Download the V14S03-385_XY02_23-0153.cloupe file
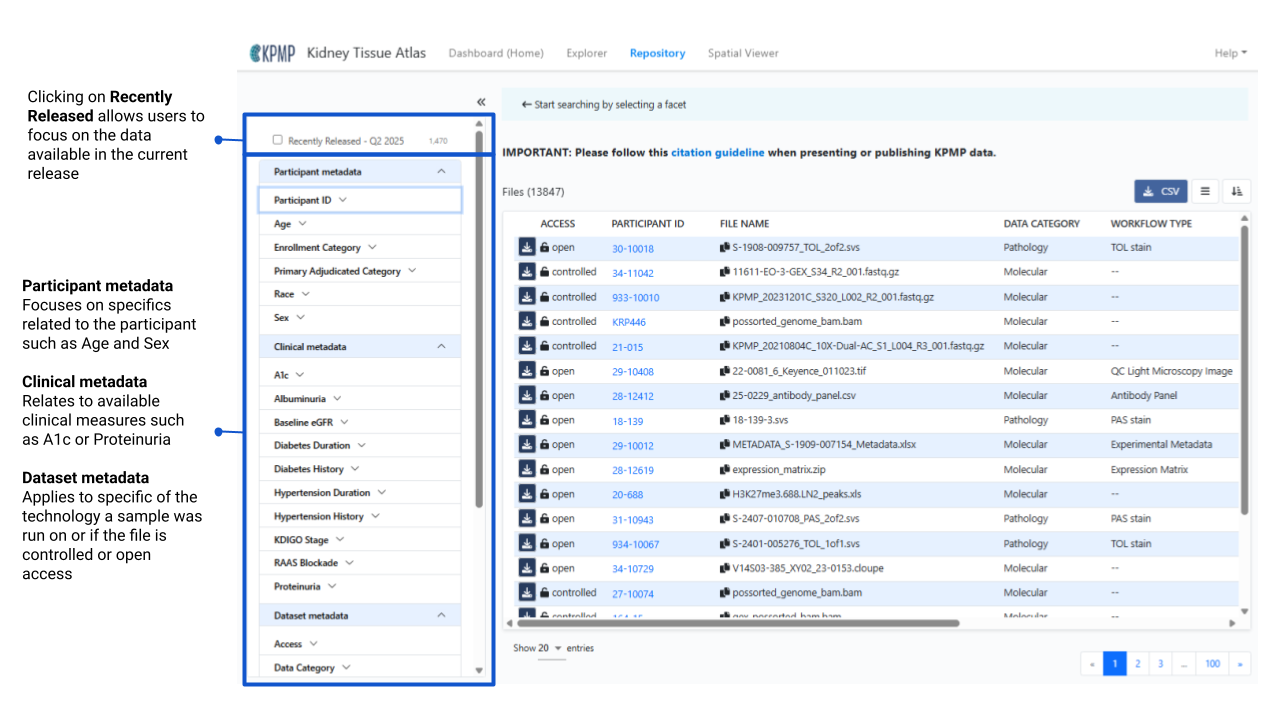 tap(527, 568)
